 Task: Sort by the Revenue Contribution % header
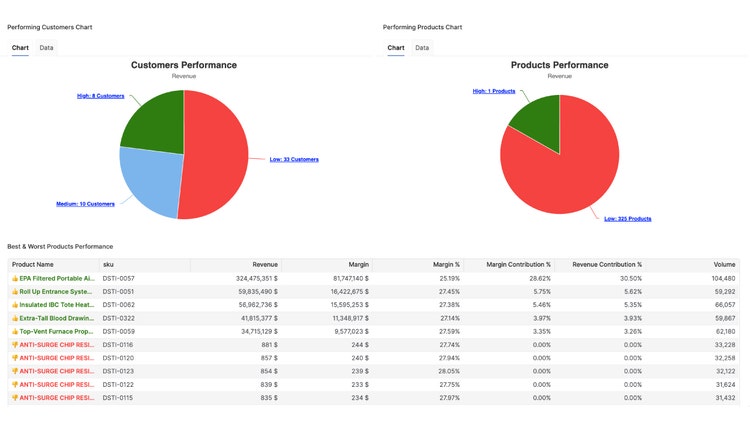(607, 265)
